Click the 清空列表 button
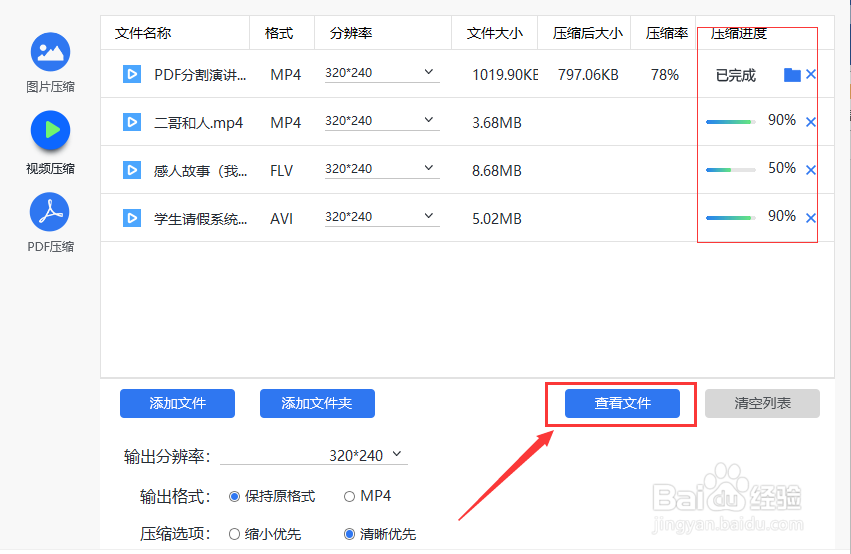Screen dimensions: 851x554 pos(762,403)
